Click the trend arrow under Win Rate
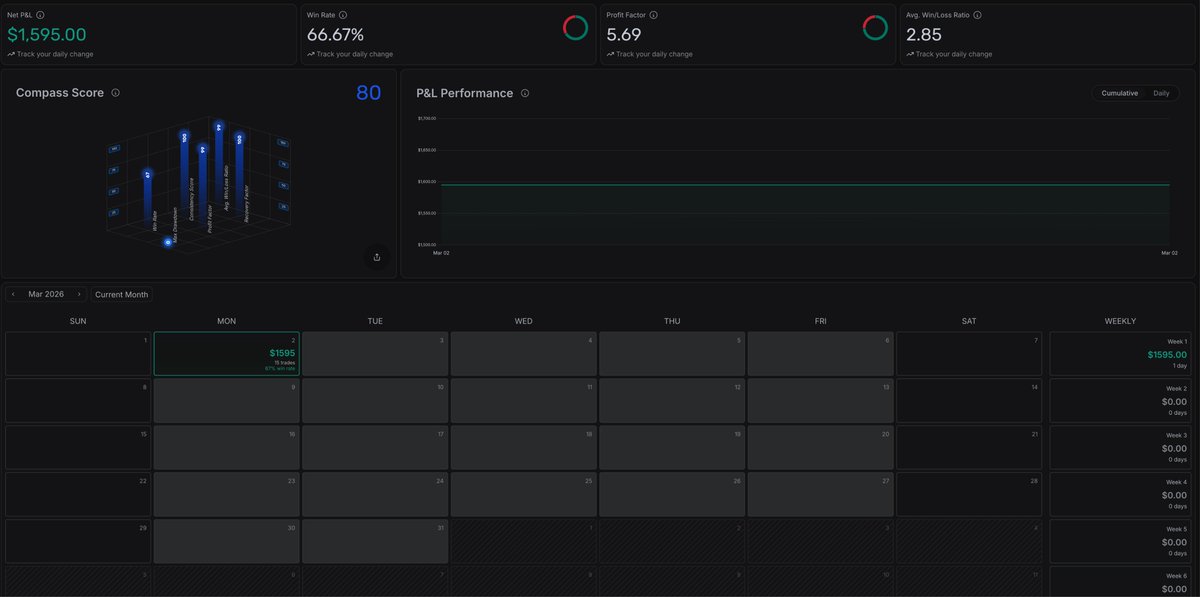Viewport: 1200px width, 597px height. pyautogui.click(x=310, y=54)
